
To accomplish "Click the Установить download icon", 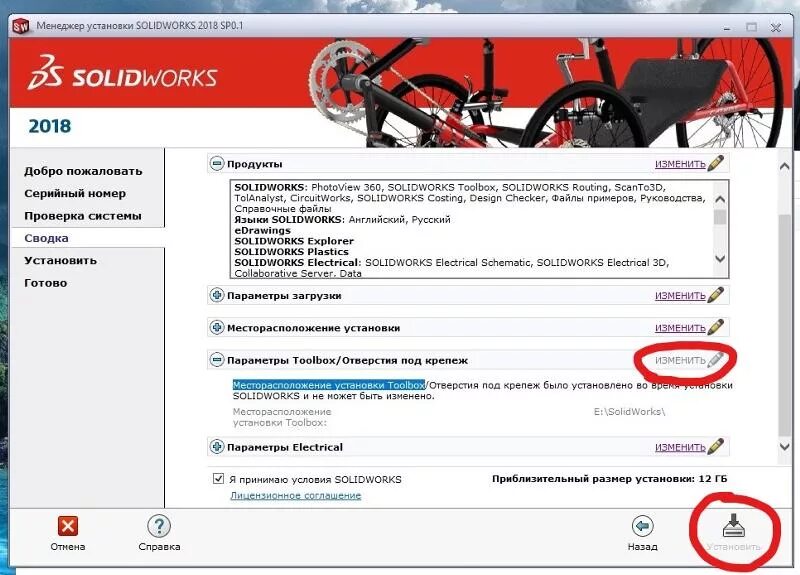I will click(x=733, y=526).
